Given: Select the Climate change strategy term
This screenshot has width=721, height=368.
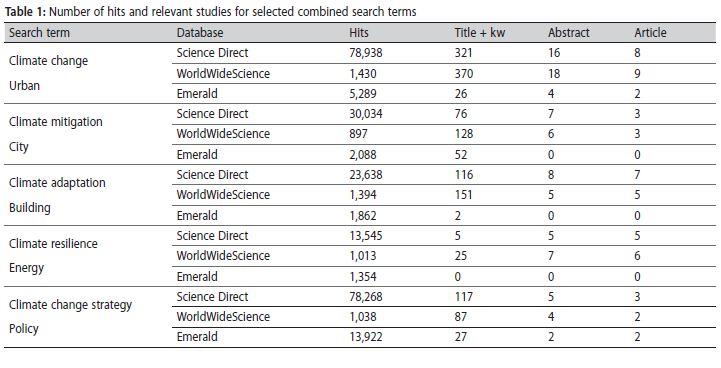Looking at the screenshot, I should click(x=70, y=305).
